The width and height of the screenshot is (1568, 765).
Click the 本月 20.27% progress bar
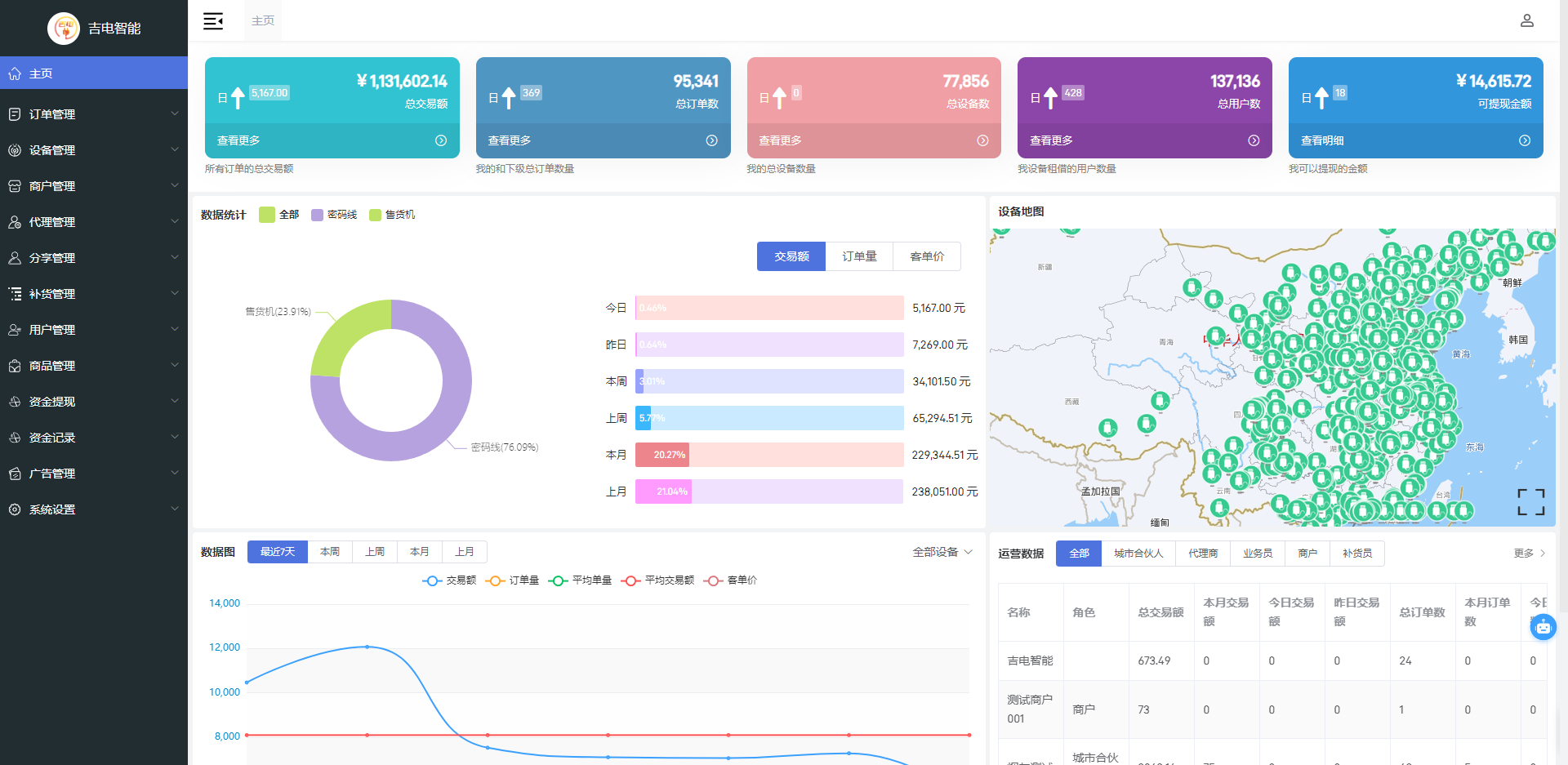point(769,455)
